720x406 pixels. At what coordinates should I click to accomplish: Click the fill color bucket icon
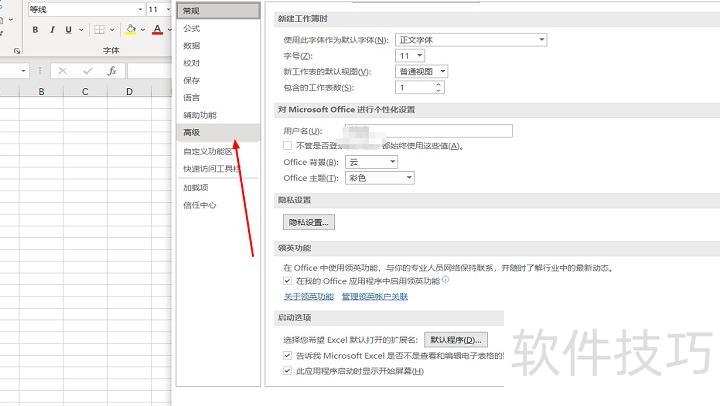130,30
